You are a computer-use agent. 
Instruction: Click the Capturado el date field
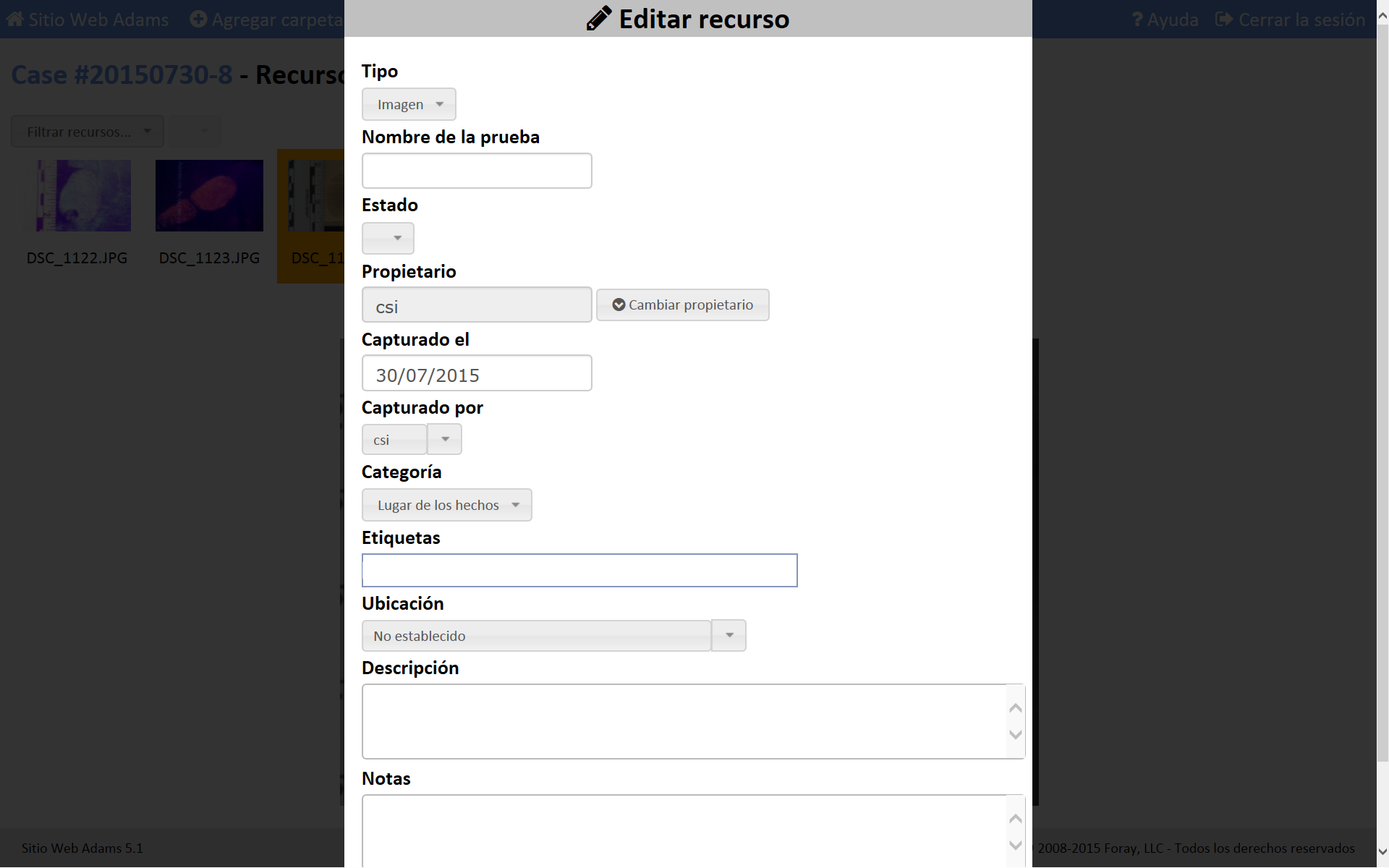click(x=477, y=373)
